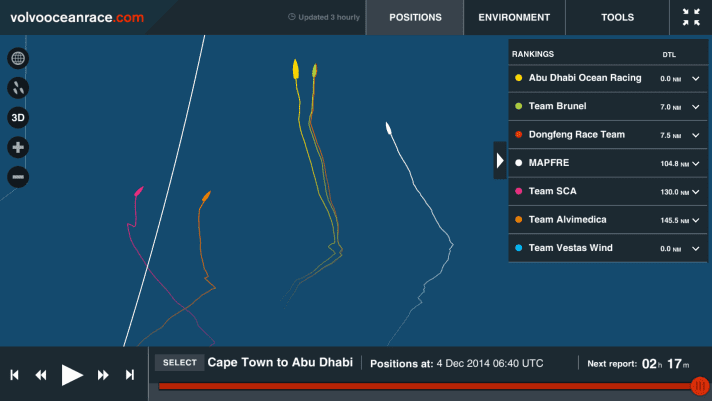Click the green Team Brunel boat marker
The image size is (712, 401).
(314, 70)
